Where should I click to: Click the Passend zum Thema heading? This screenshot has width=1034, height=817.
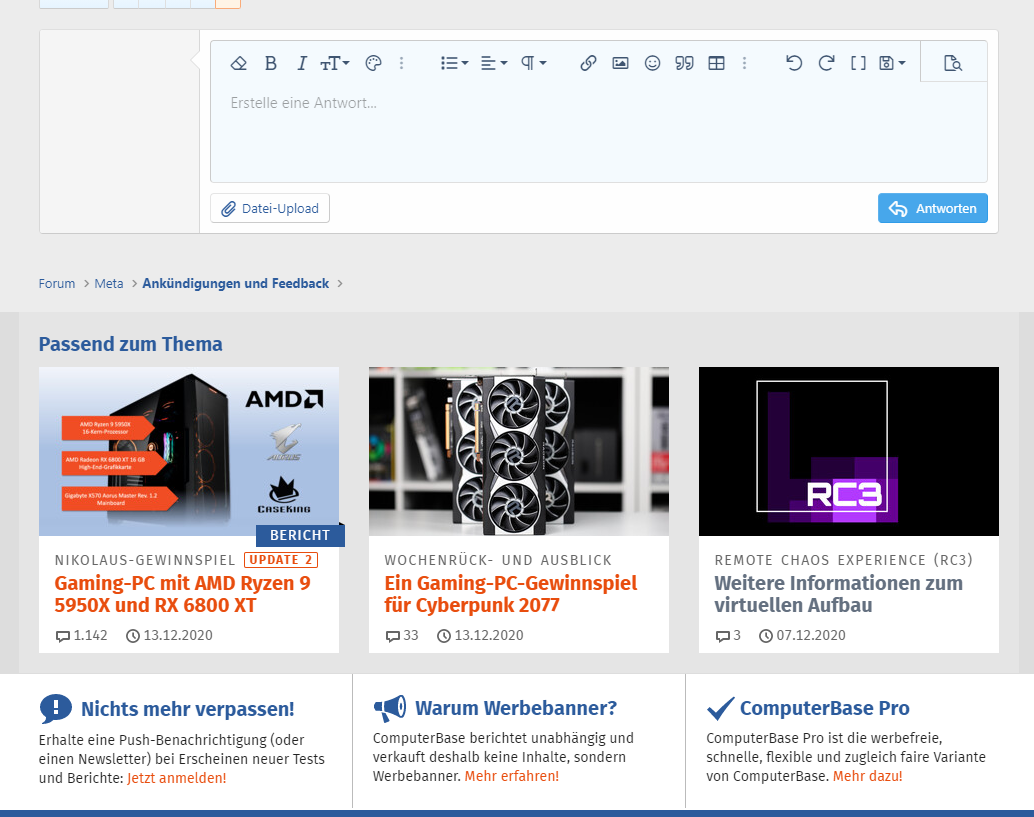pos(131,344)
